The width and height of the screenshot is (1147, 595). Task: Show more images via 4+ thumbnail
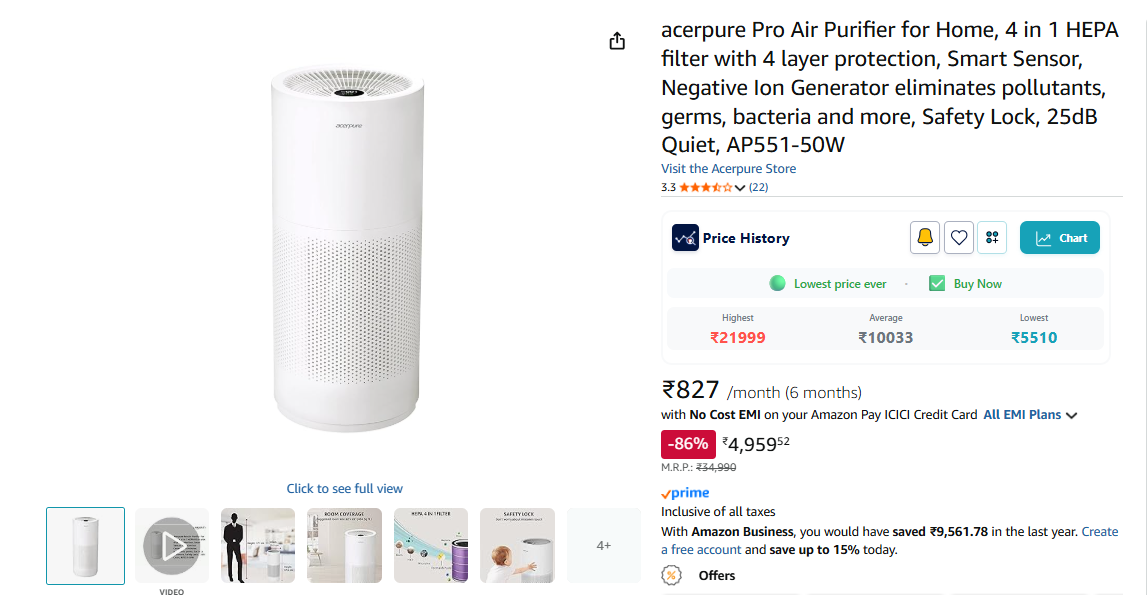click(x=603, y=545)
